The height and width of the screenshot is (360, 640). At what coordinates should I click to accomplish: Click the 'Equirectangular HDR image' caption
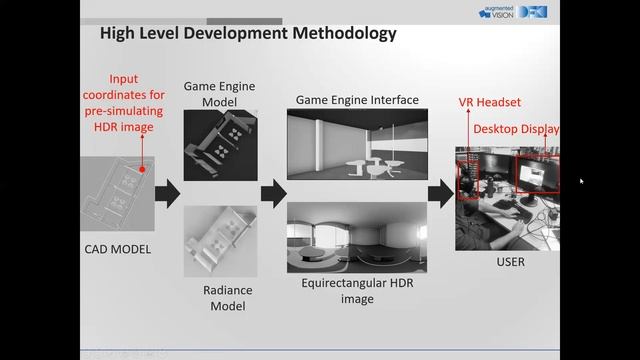click(357, 291)
